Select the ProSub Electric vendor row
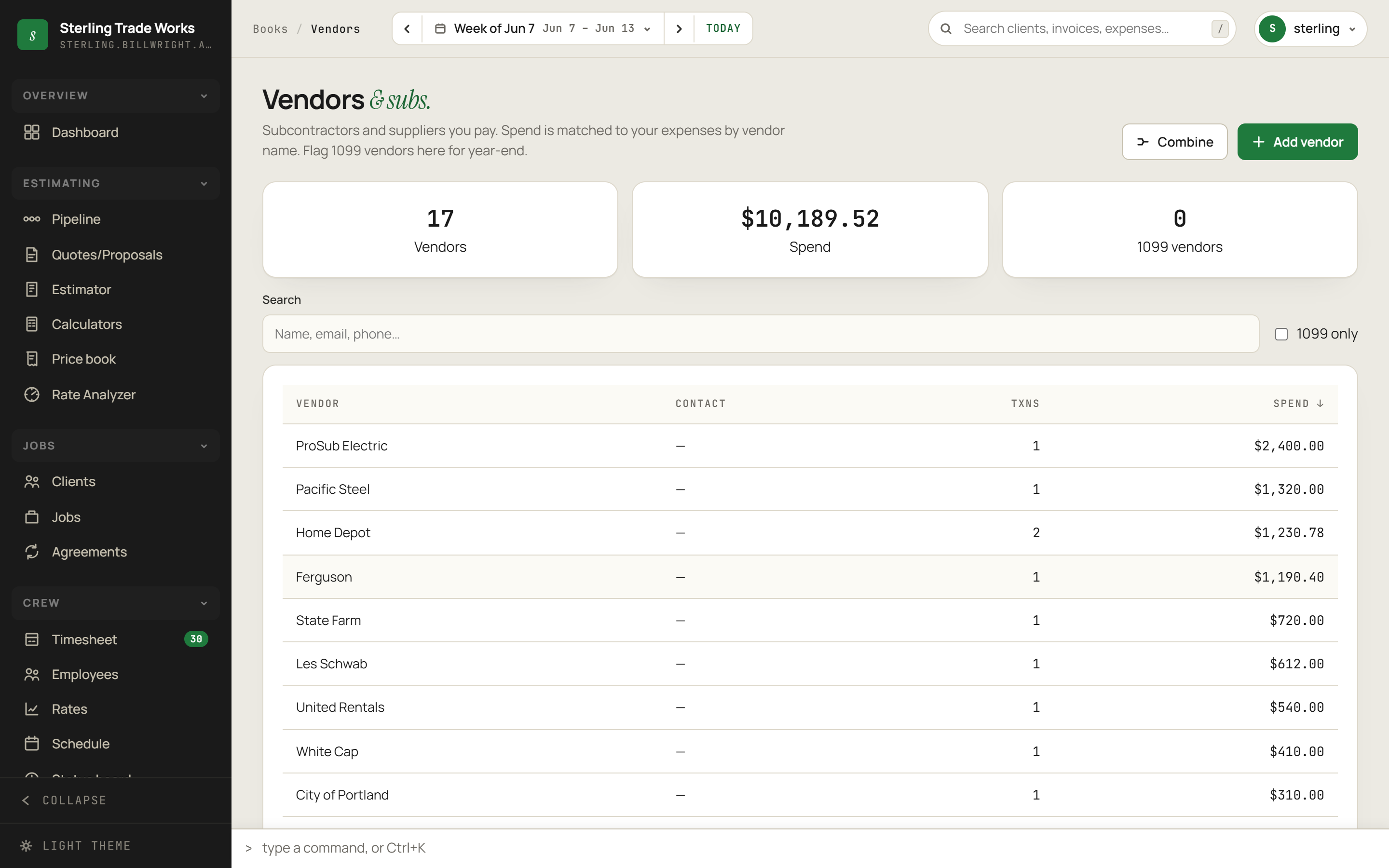Viewport: 1389px width, 868px height. click(809, 446)
